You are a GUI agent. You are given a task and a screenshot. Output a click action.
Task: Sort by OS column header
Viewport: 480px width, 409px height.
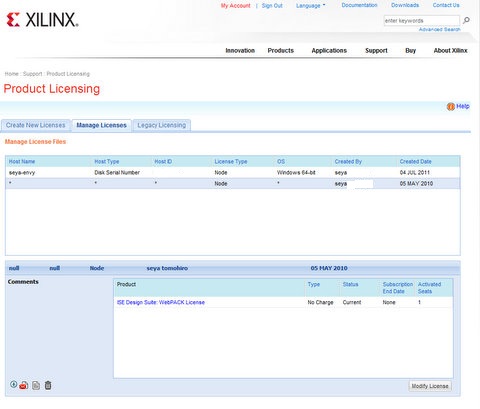(281, 162)
